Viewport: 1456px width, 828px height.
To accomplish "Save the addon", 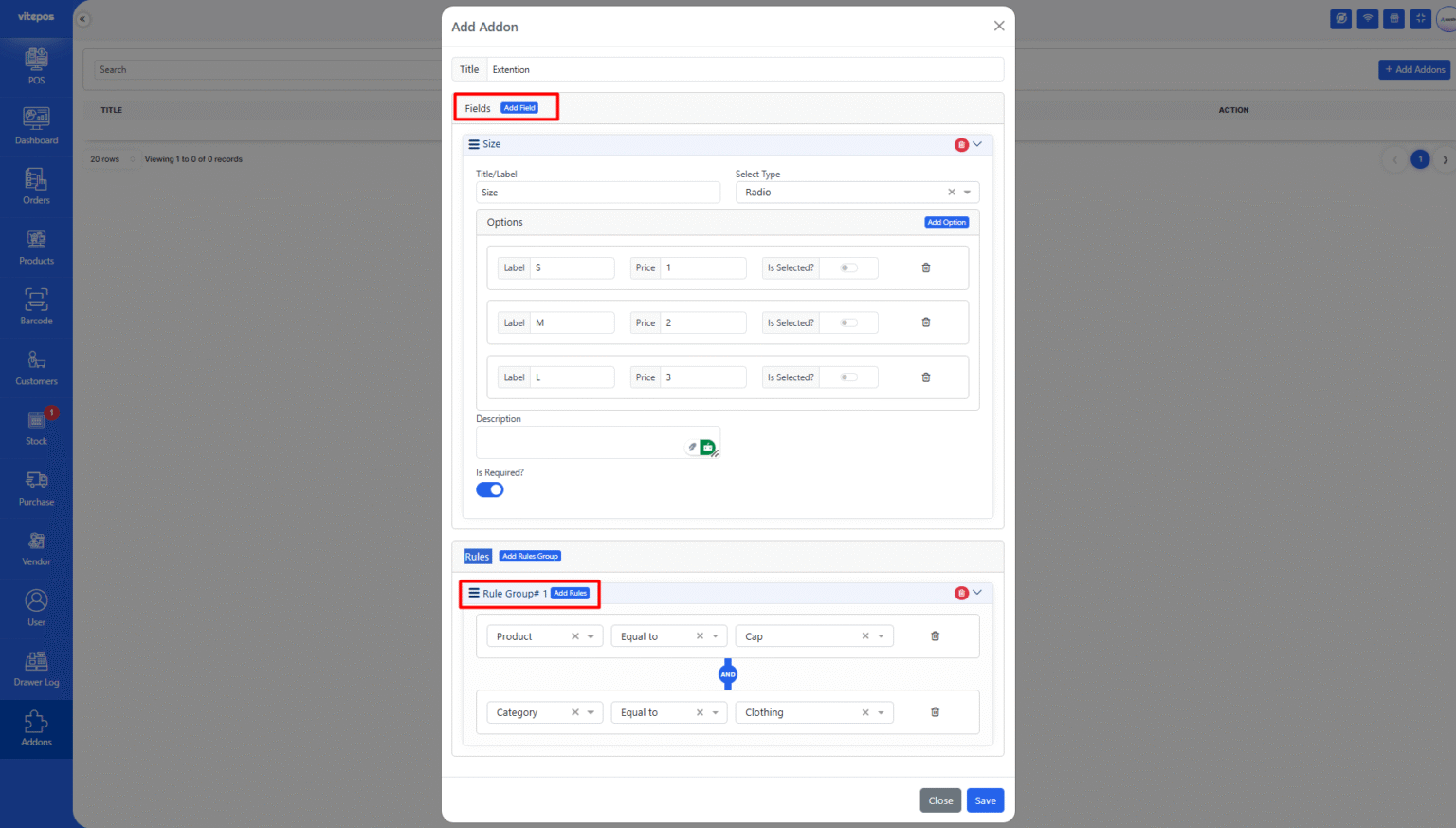I will point(985,800).
